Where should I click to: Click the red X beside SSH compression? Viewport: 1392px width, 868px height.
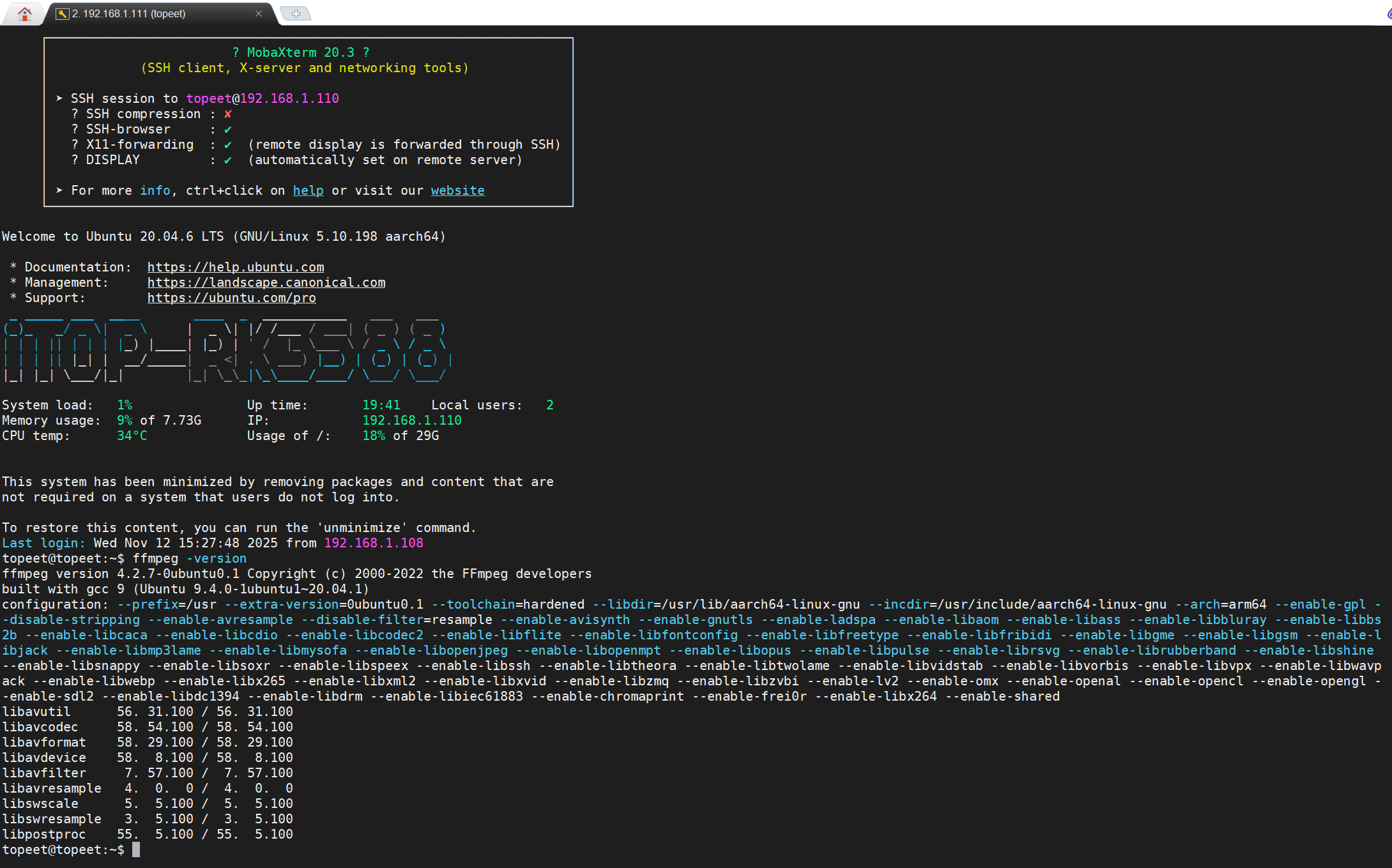coord(228,114)
